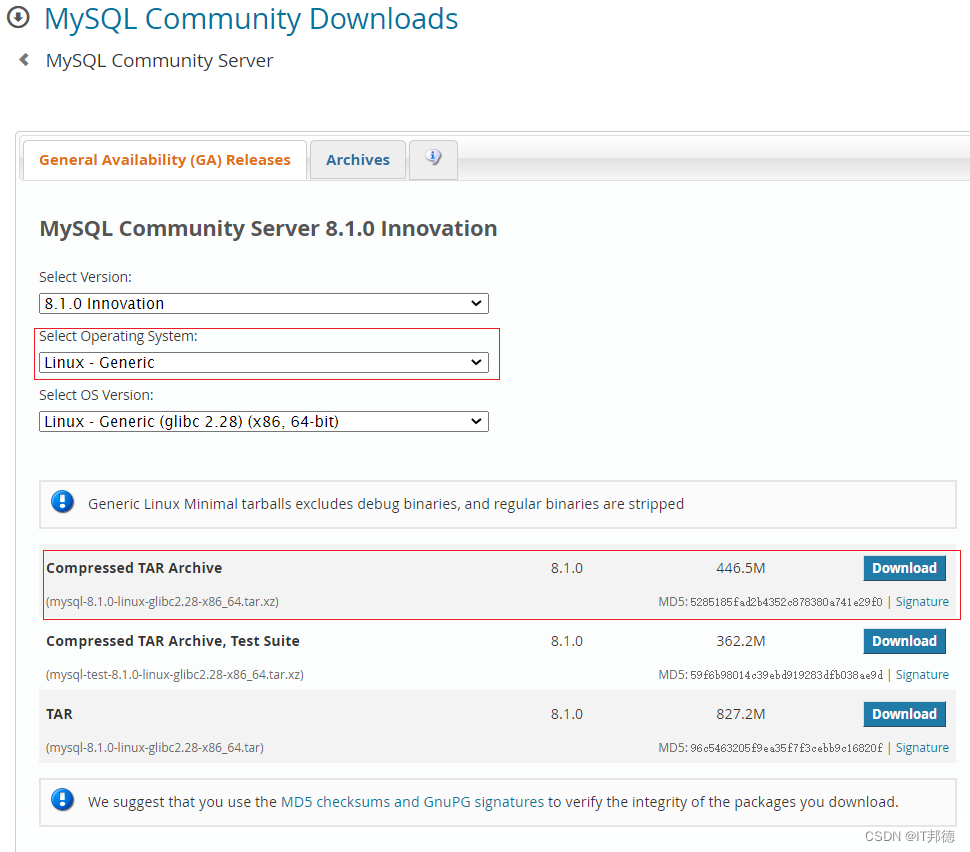Click the Generic Linux Minimal tarballs notice text
This screenshot has height=852, width=970.
tap(386, 504)
